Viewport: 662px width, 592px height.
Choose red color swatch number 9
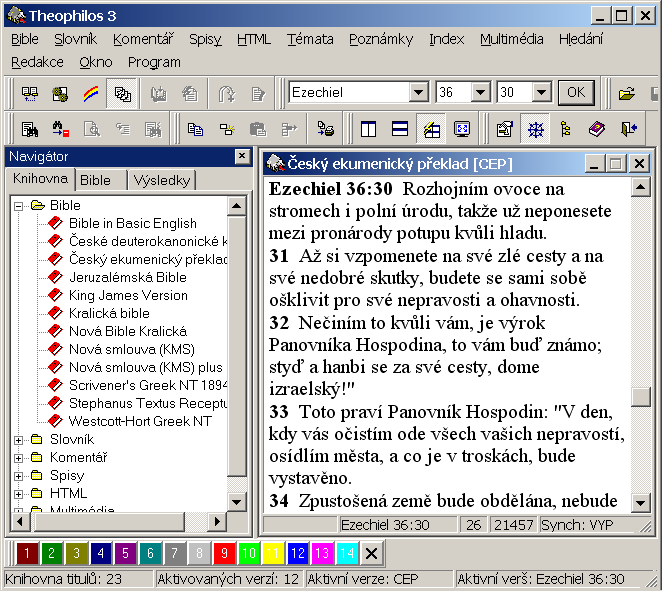[222, 552]
